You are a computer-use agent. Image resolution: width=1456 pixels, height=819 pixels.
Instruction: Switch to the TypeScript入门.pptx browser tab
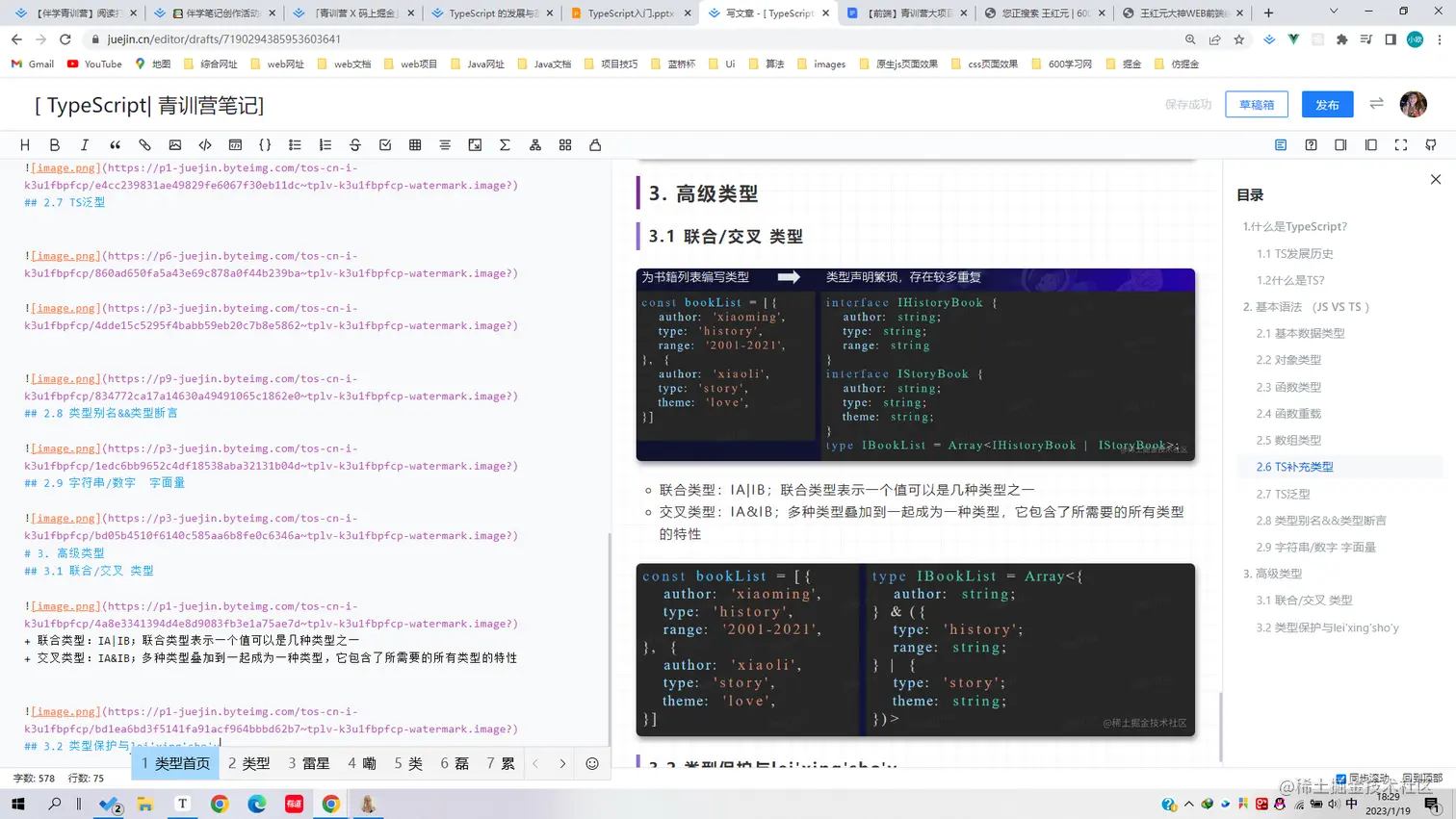[630, 13]
